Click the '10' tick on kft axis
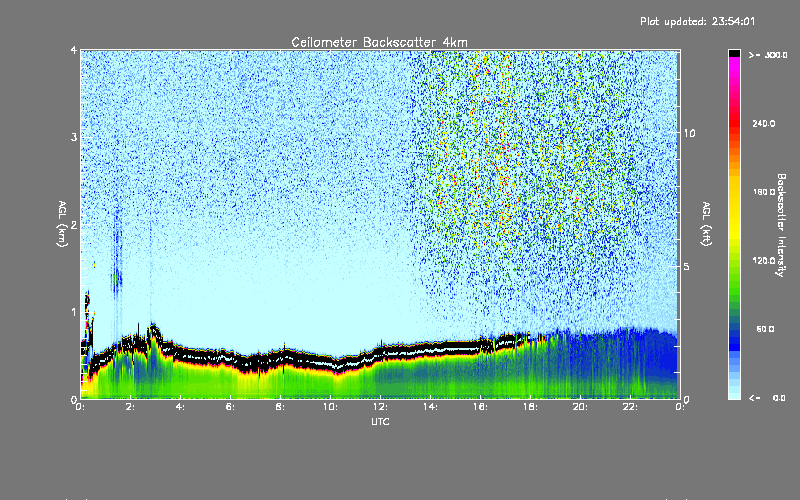Viewport: 800px width, 500px height. pyautogui.click(x=689, y=133)
